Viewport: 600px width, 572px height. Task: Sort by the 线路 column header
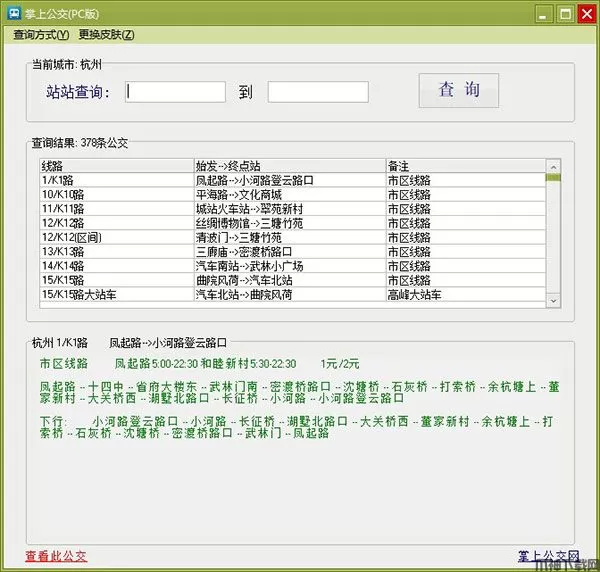116,165
